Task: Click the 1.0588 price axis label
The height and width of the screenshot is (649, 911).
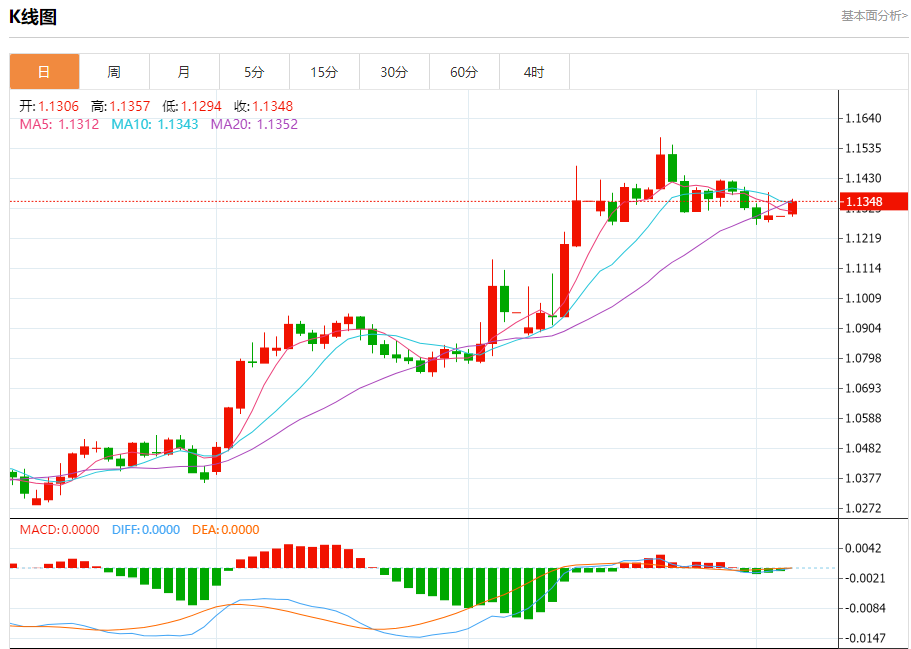Action: [863, 418]
